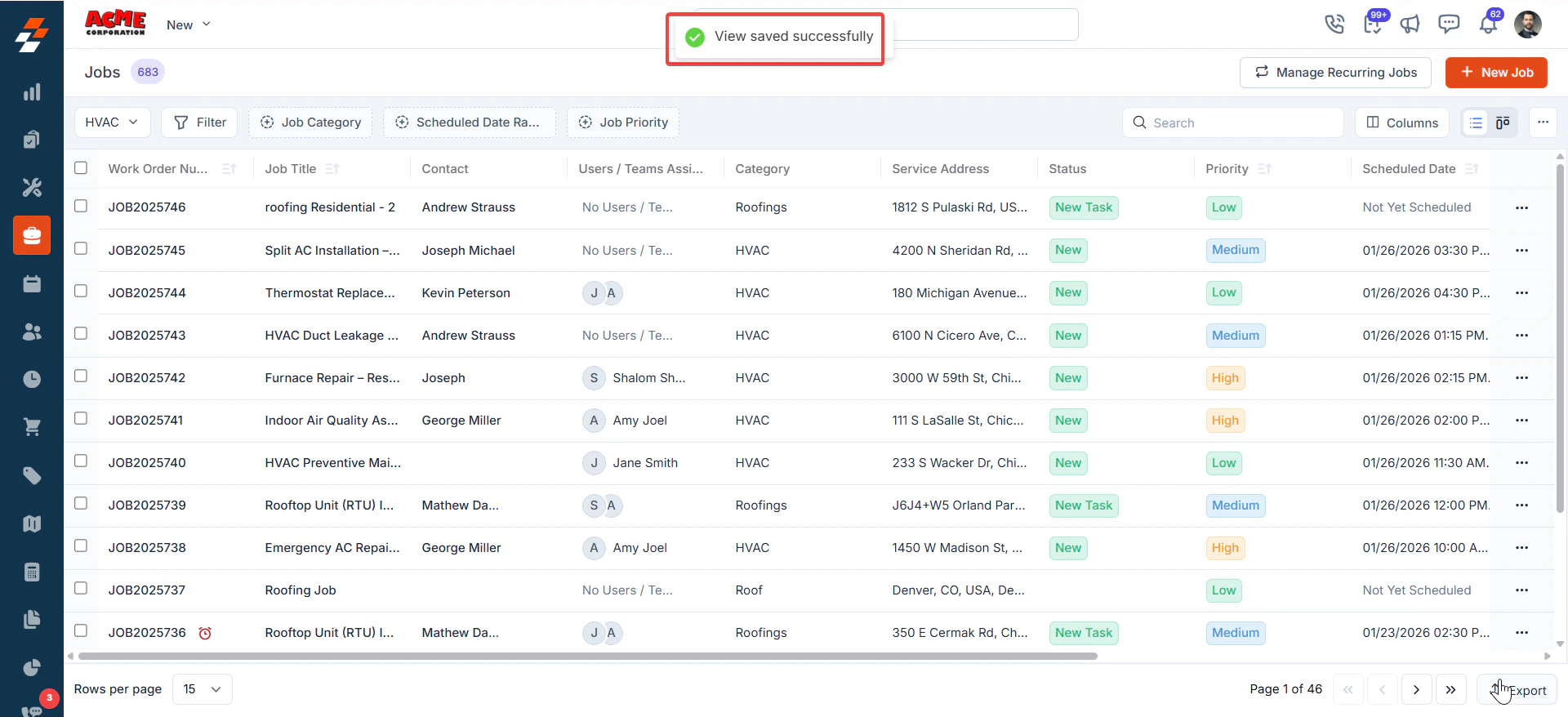Select checkbox for JOB2025745
The image size is (1568, 717).
(x=81, y=248)
